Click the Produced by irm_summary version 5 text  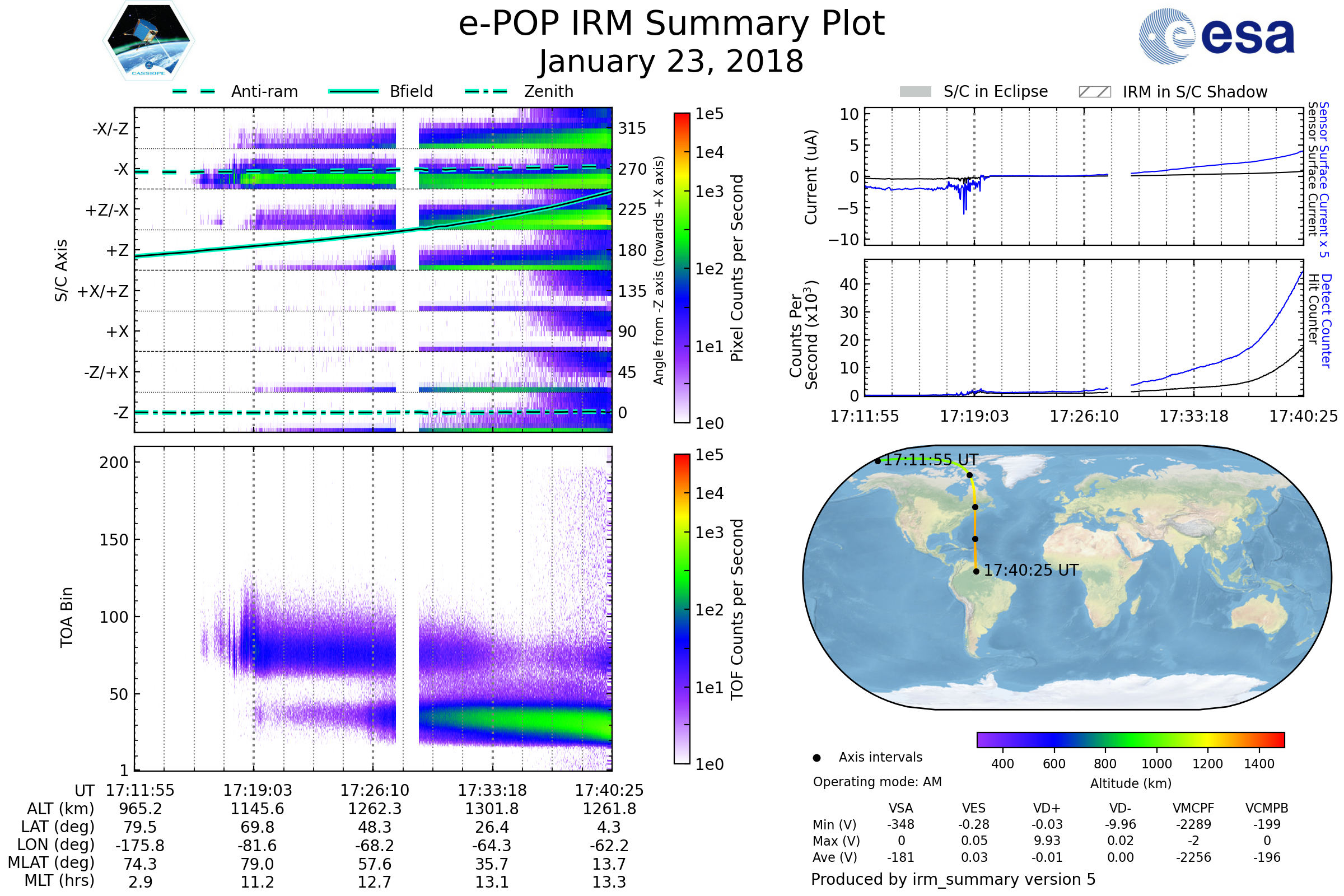[953, 879]
